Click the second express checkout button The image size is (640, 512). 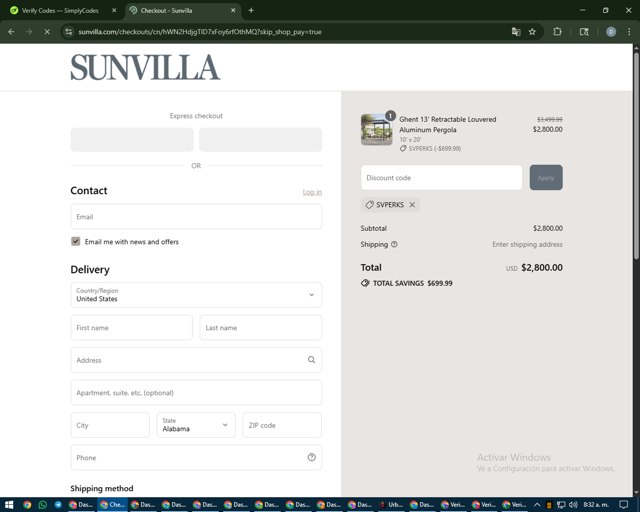260,139
